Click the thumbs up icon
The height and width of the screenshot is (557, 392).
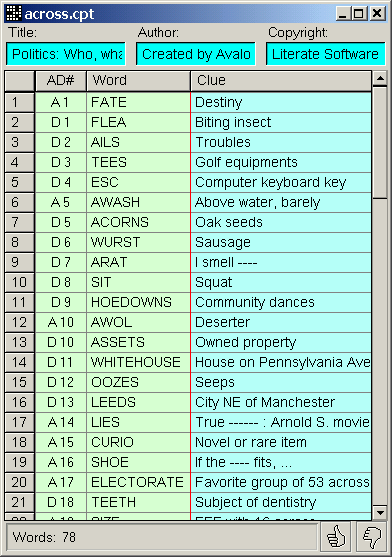coord(335,537)
